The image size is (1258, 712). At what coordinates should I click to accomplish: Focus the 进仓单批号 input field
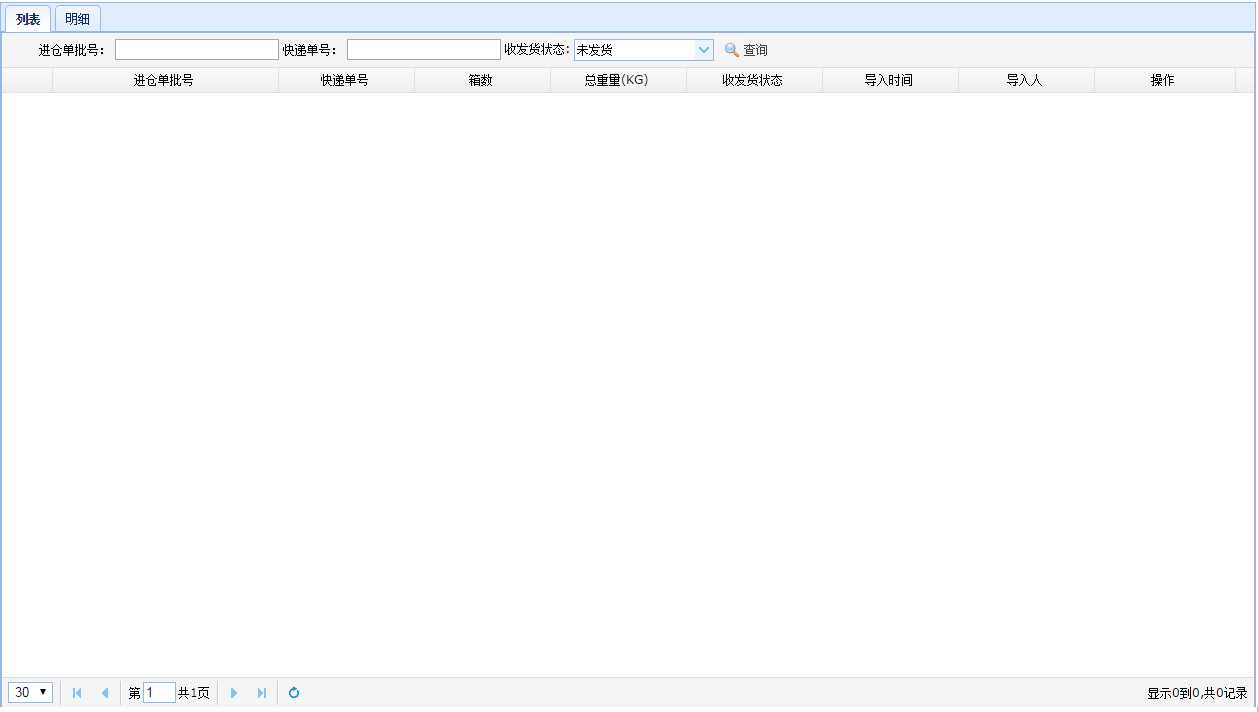point(197,50)
